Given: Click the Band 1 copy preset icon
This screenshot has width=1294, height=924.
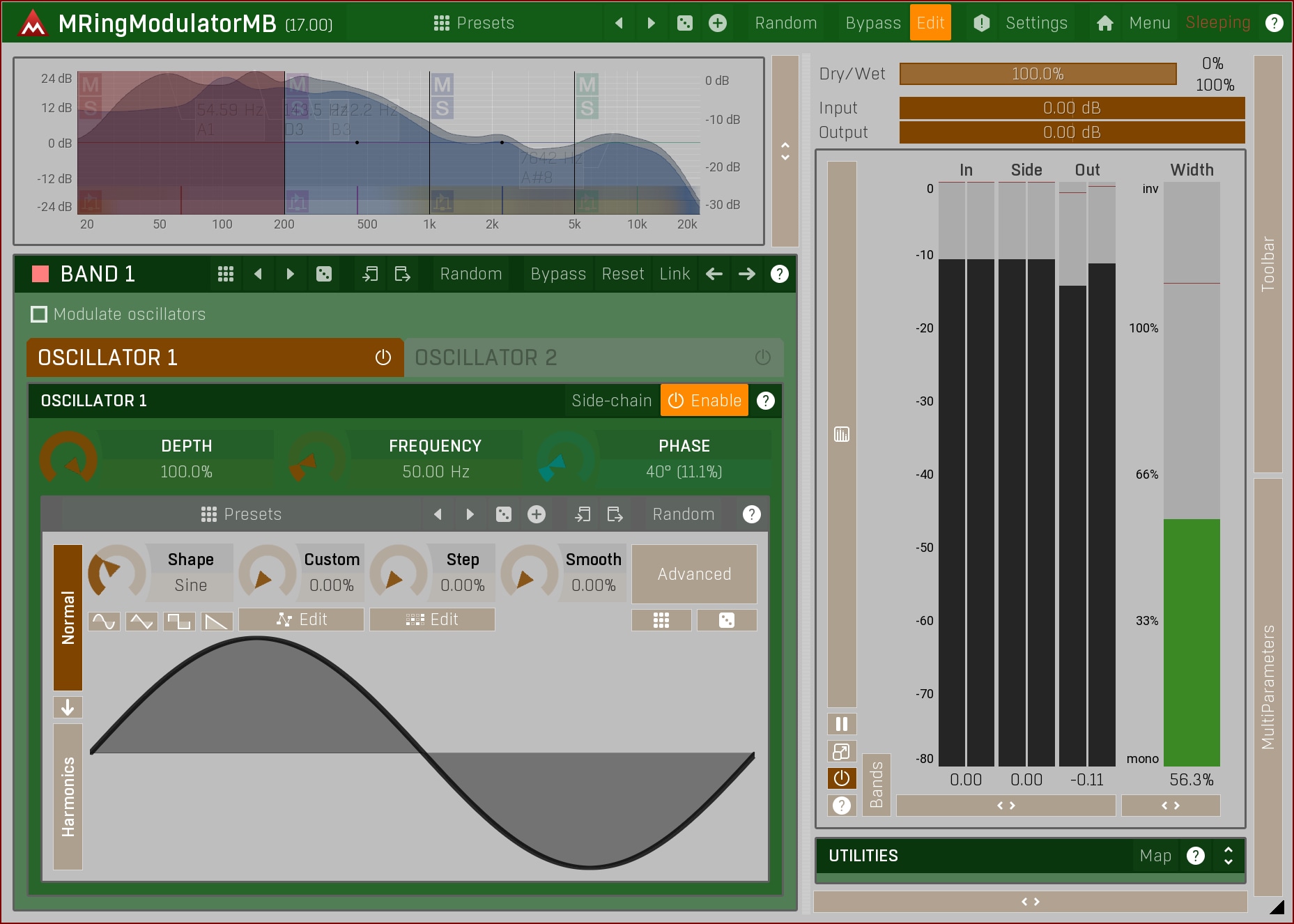Looking at the screenshot, I should [370, 274].
